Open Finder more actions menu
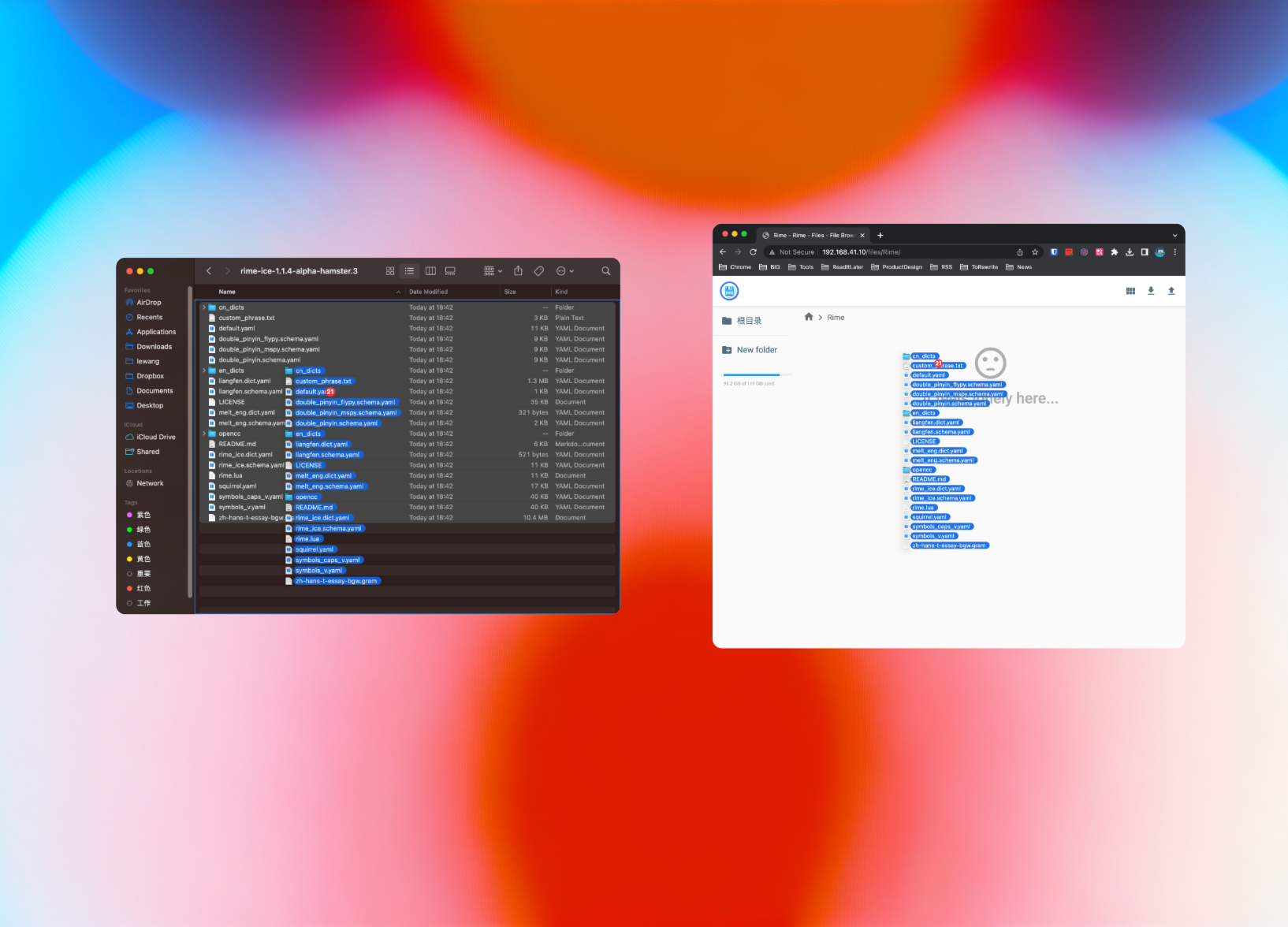The width and height of the screenshot is (1288, 927). point(564,271)
